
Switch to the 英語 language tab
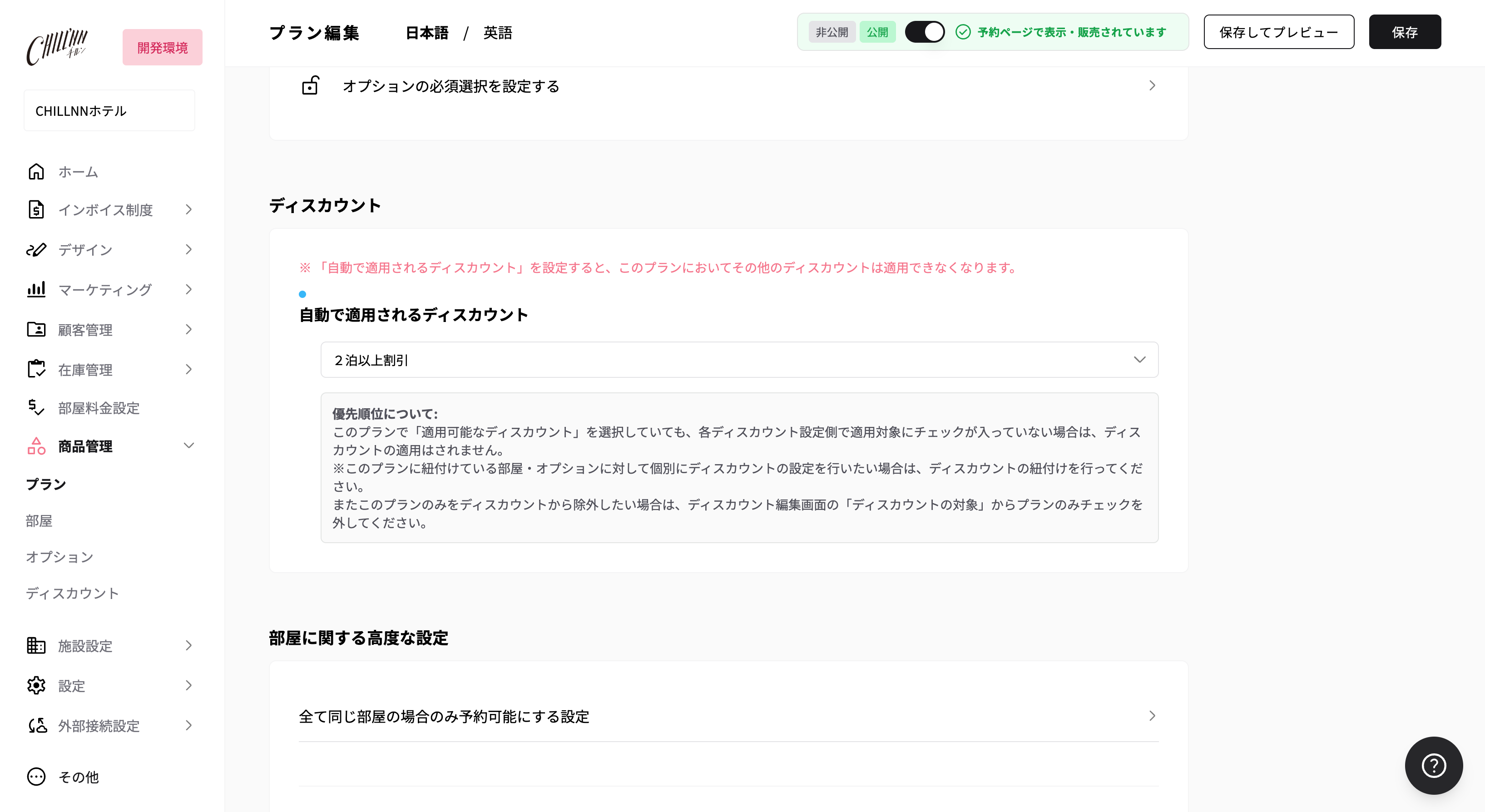click(498, 32)
